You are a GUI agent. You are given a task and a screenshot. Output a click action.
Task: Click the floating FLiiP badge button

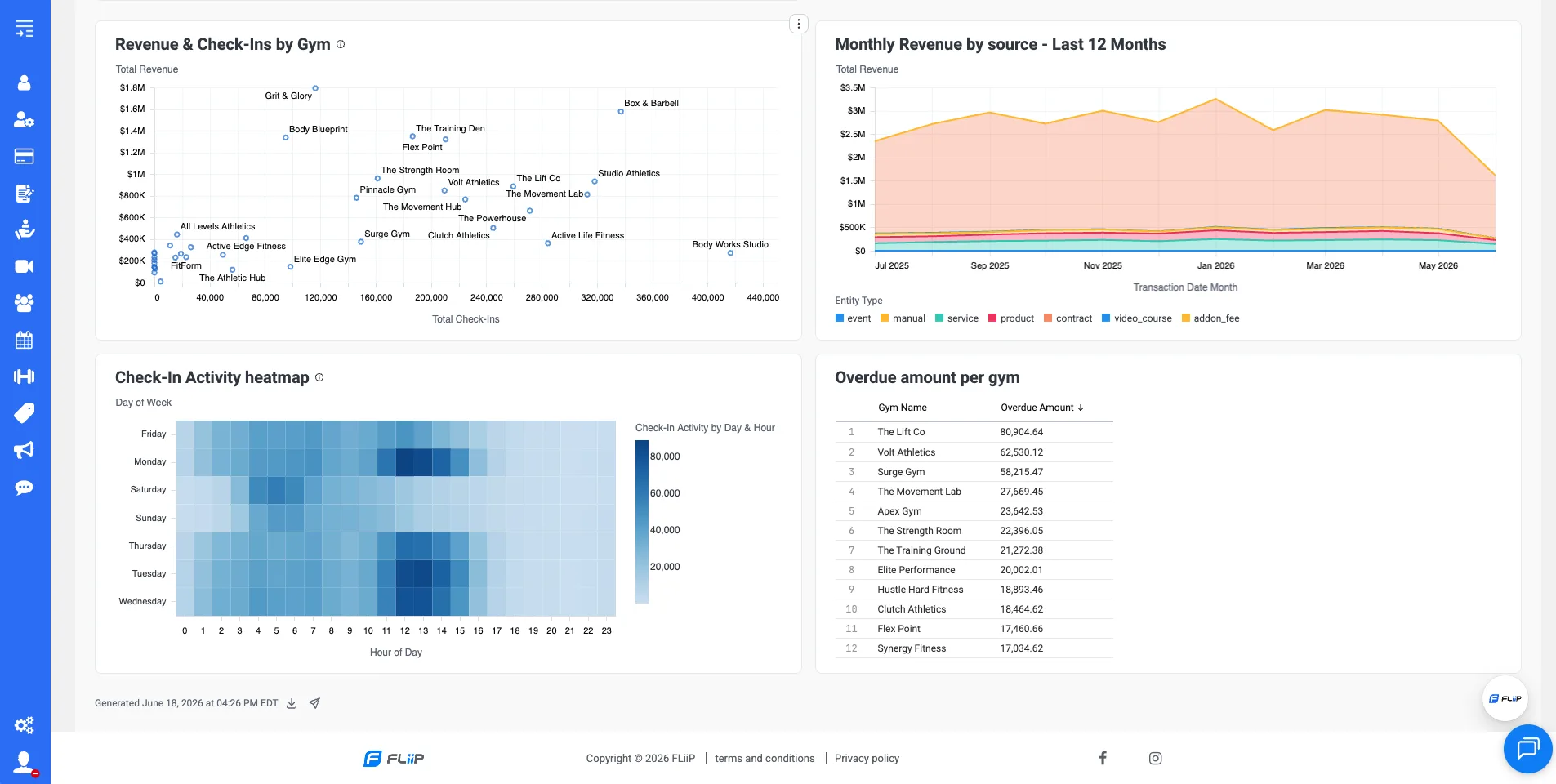[x=1505, y=698]
